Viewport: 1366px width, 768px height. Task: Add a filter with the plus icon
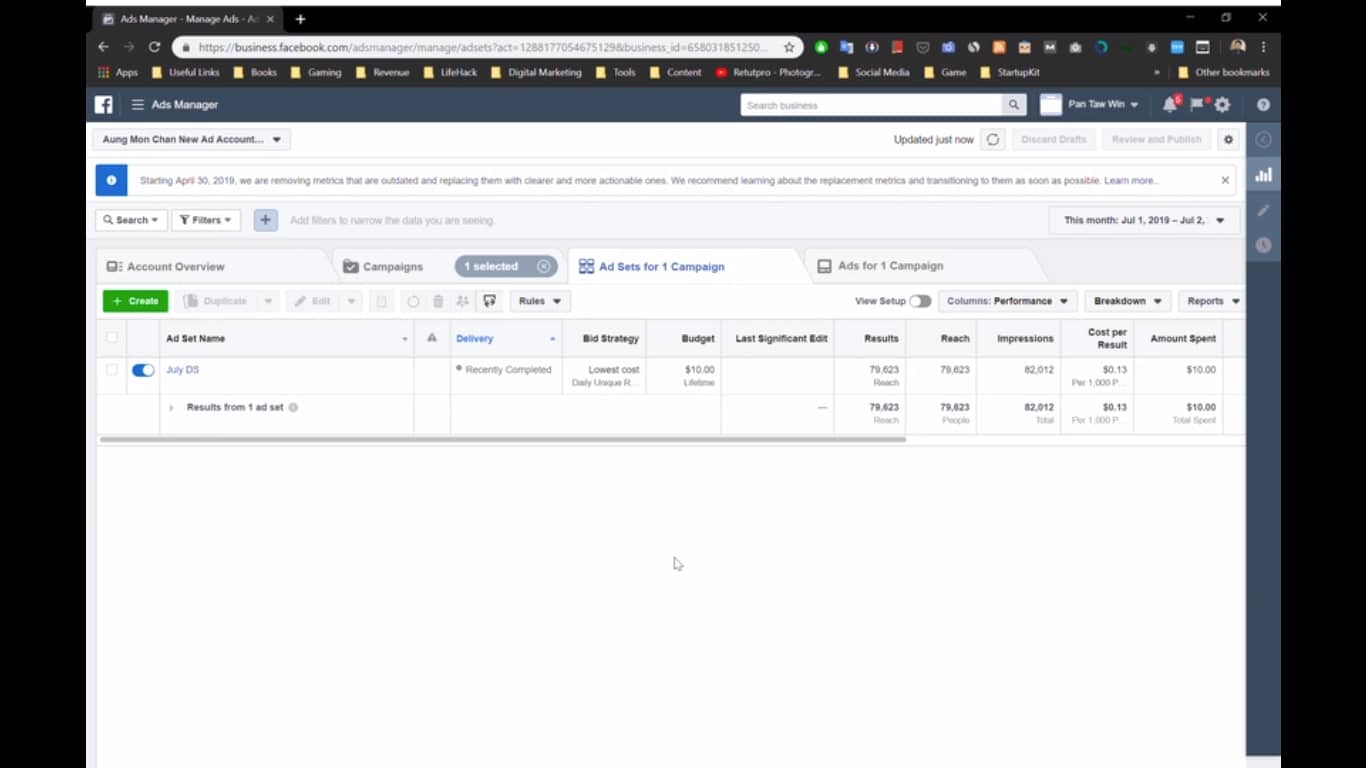click(265, 220)
